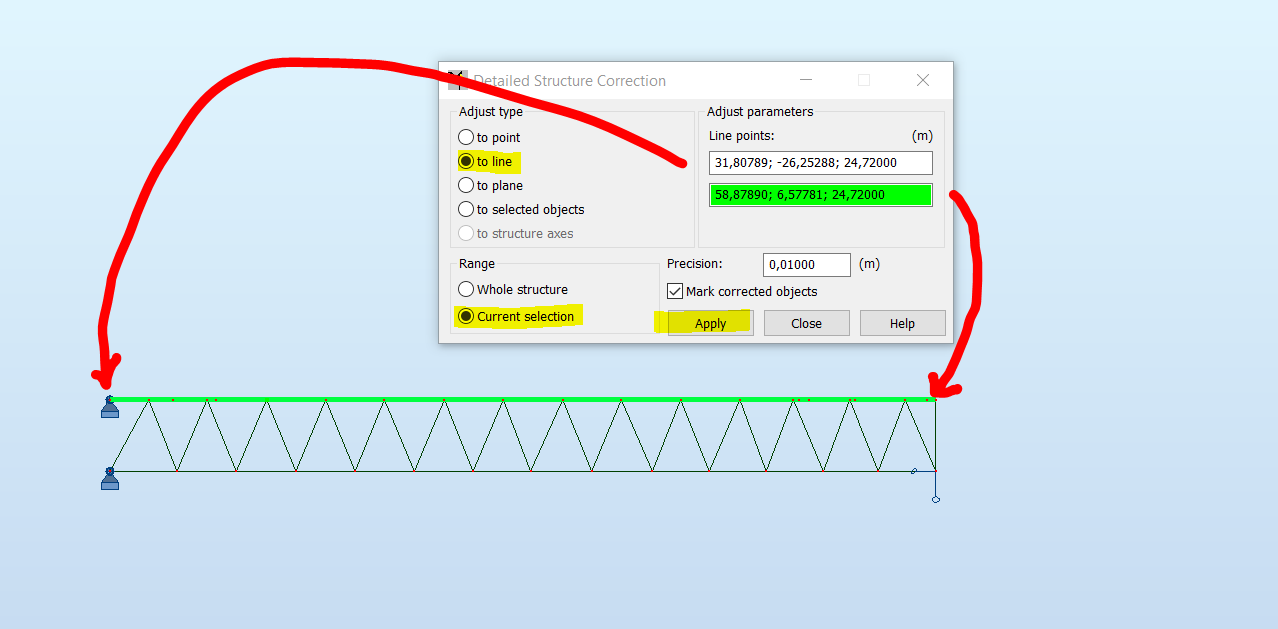
Task: Apply the structure correction
Action: (x=709, y=322)
